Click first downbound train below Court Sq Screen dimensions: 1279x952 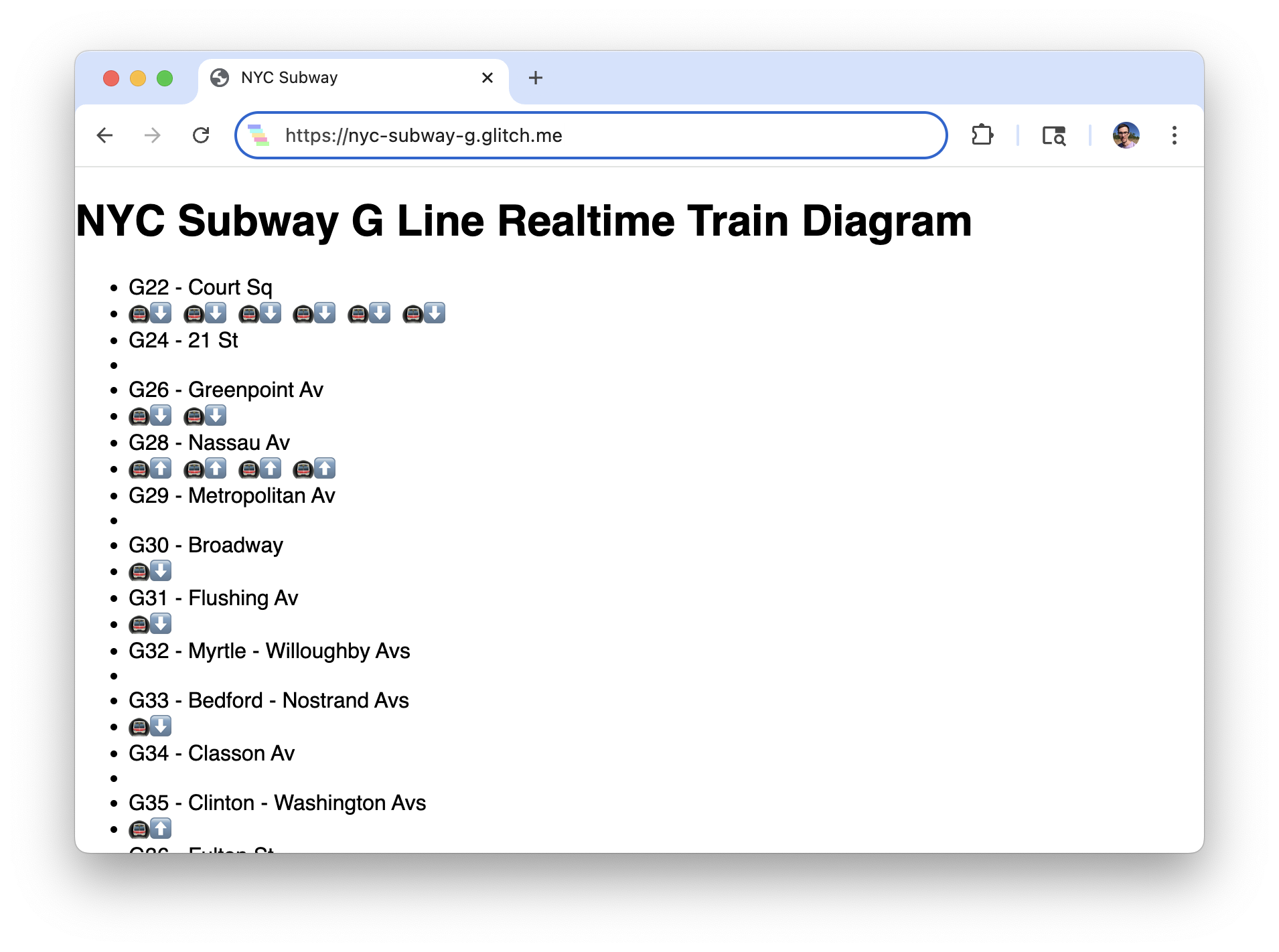[x=150, y=313]
